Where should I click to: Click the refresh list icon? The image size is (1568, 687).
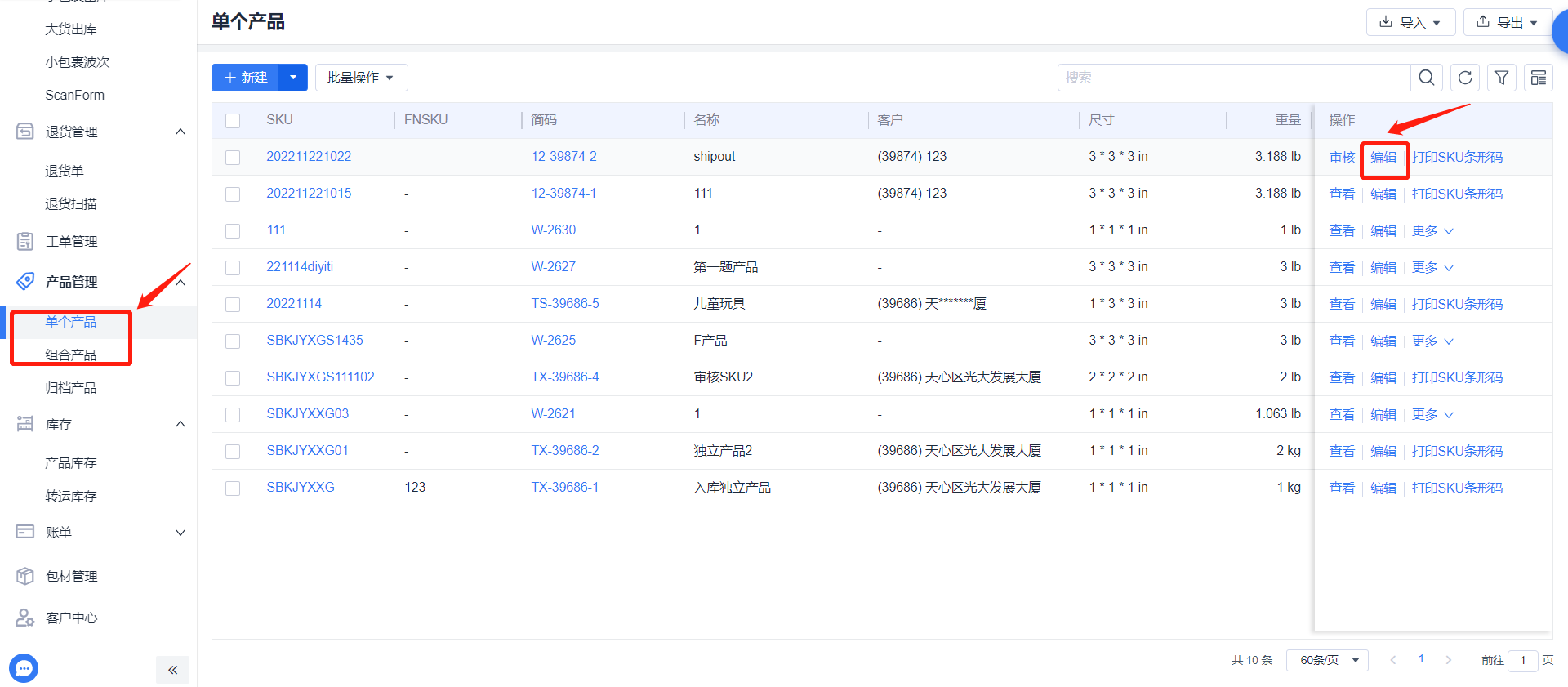tap(1465, 78)
